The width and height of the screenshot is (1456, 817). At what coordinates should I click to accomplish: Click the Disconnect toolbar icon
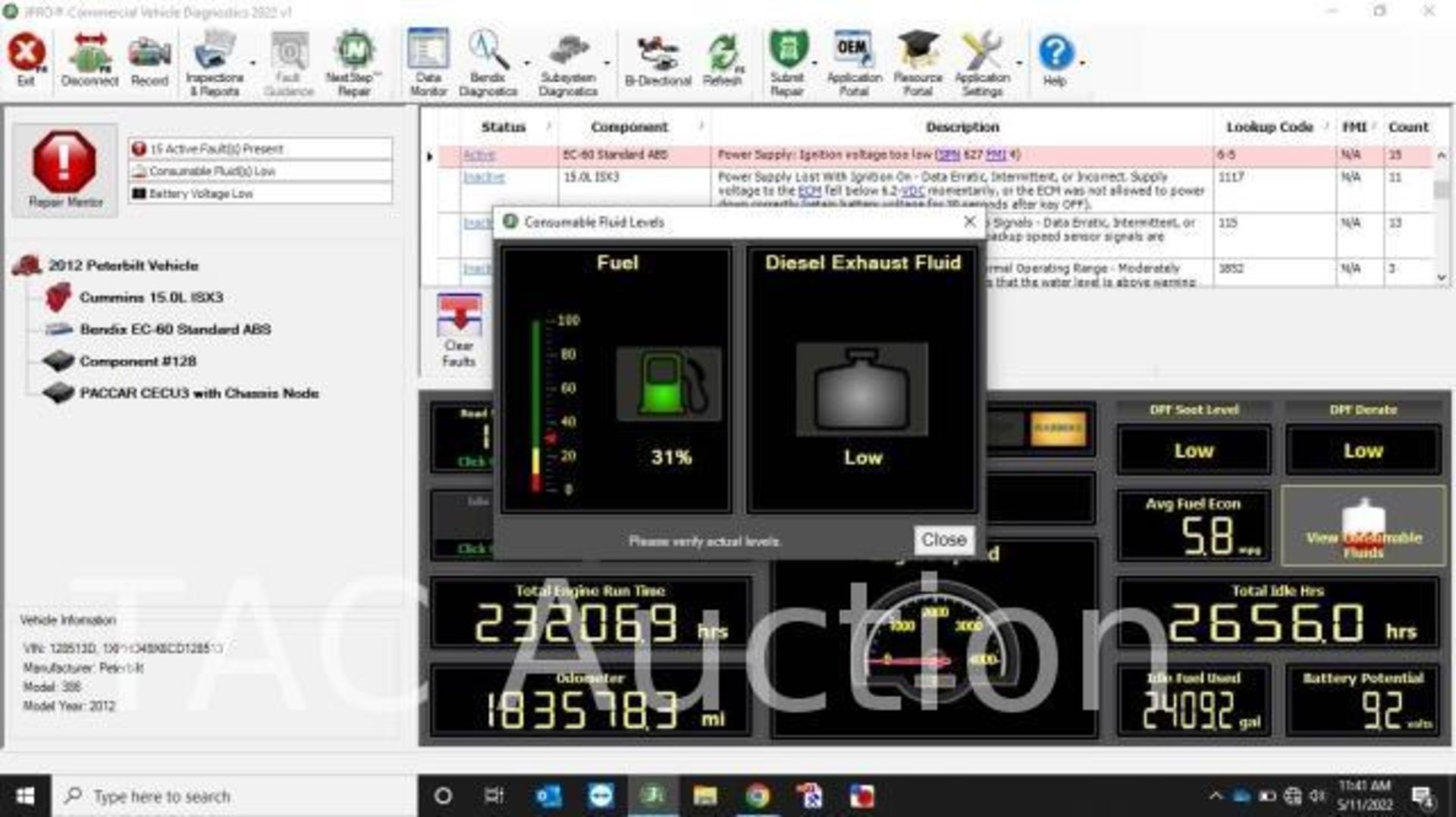pyautogui.click(x=89, y=61)
